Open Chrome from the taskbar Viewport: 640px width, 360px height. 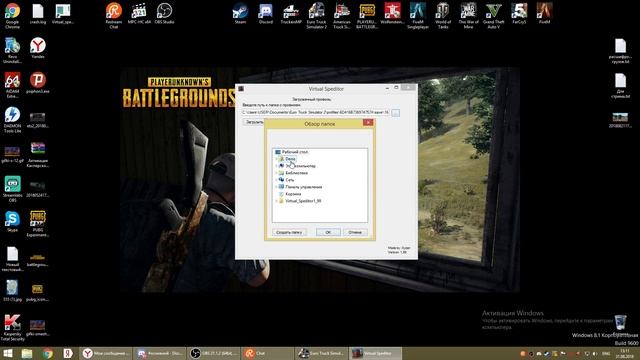(47, 353)
